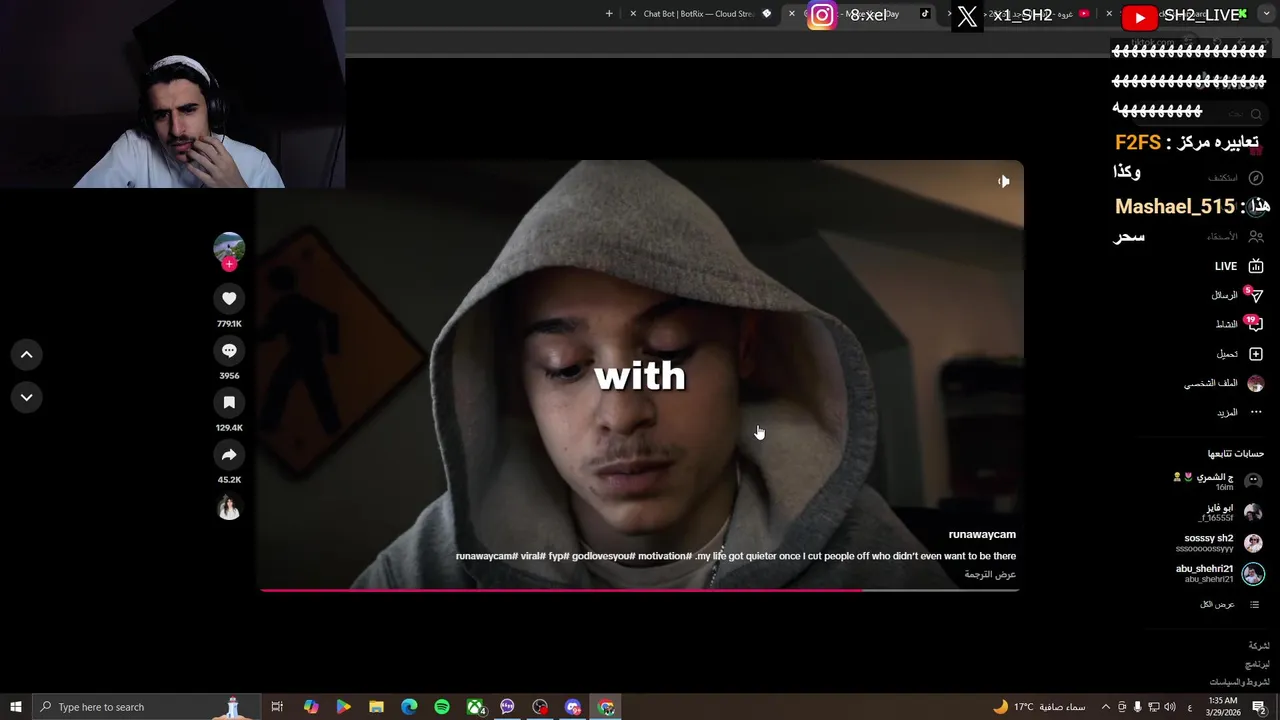Launch Copilot from the taskbar
The image size is (1280, 720).
click(x=311, y=707)
